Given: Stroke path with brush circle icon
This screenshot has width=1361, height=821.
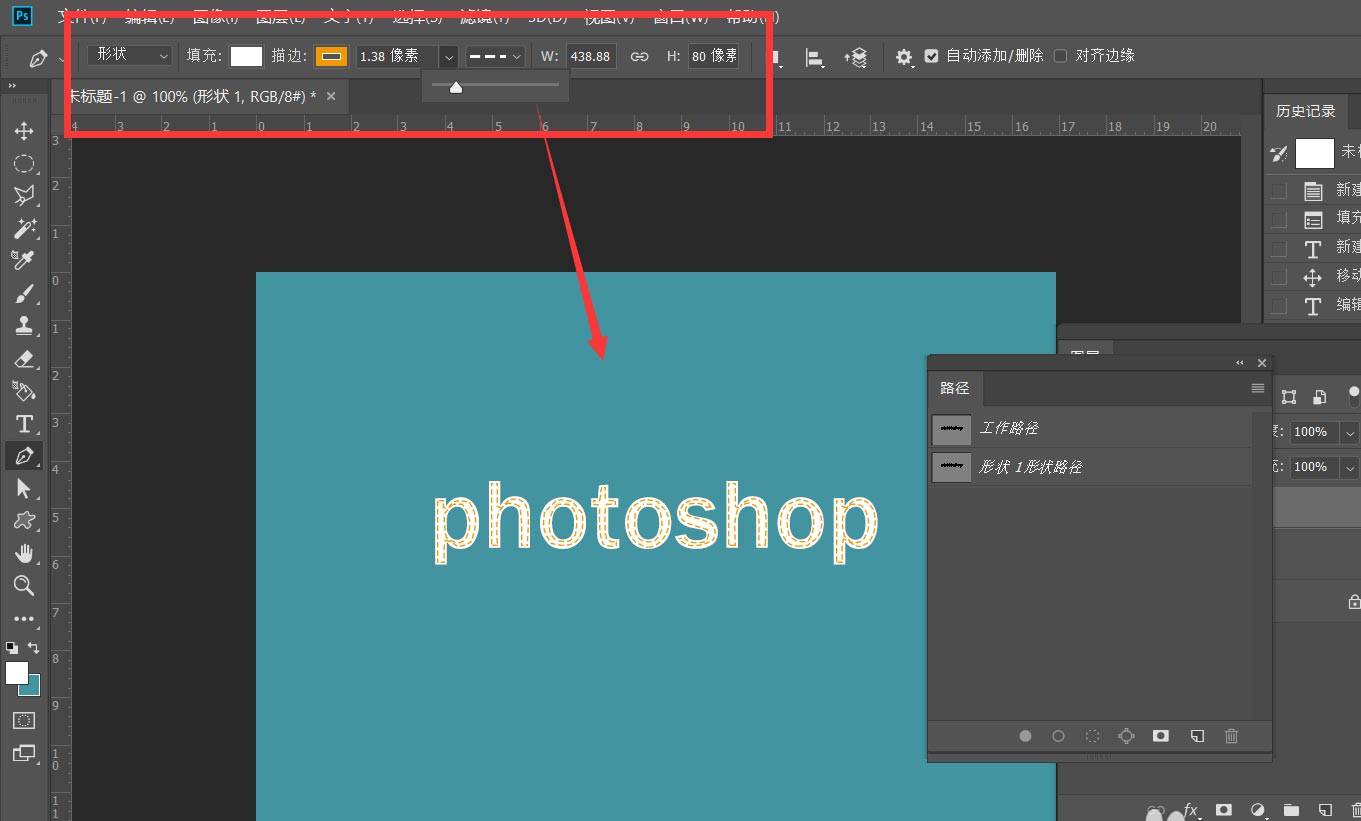Looking at the screenshot, I should point(1058,736).
